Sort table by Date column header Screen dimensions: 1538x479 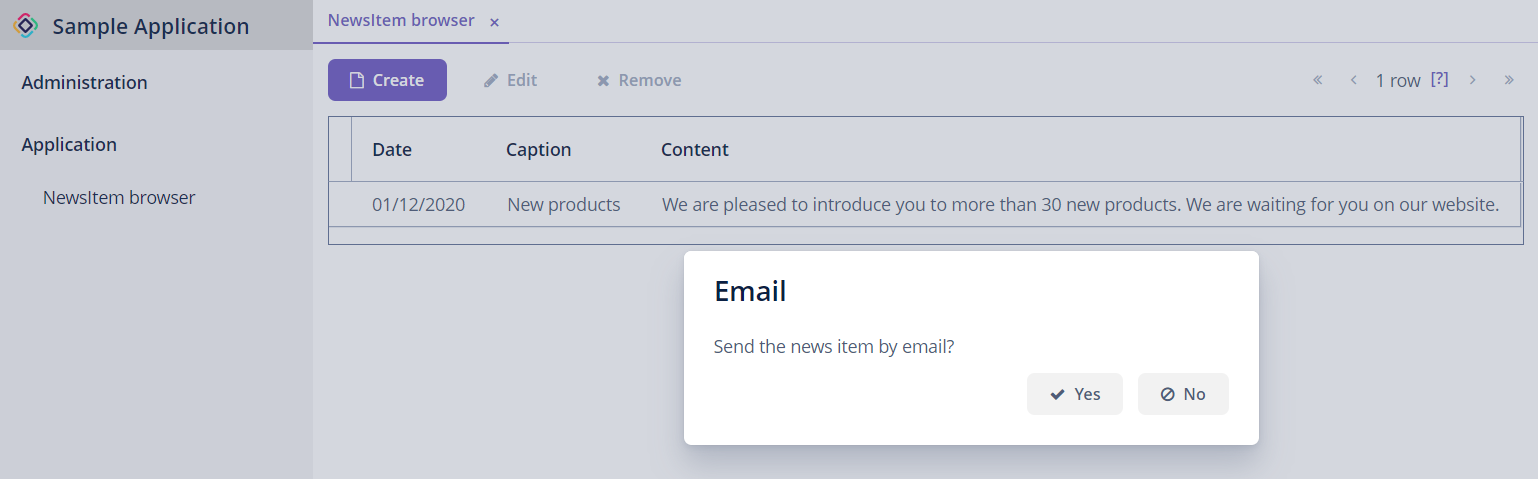[392, 150]
